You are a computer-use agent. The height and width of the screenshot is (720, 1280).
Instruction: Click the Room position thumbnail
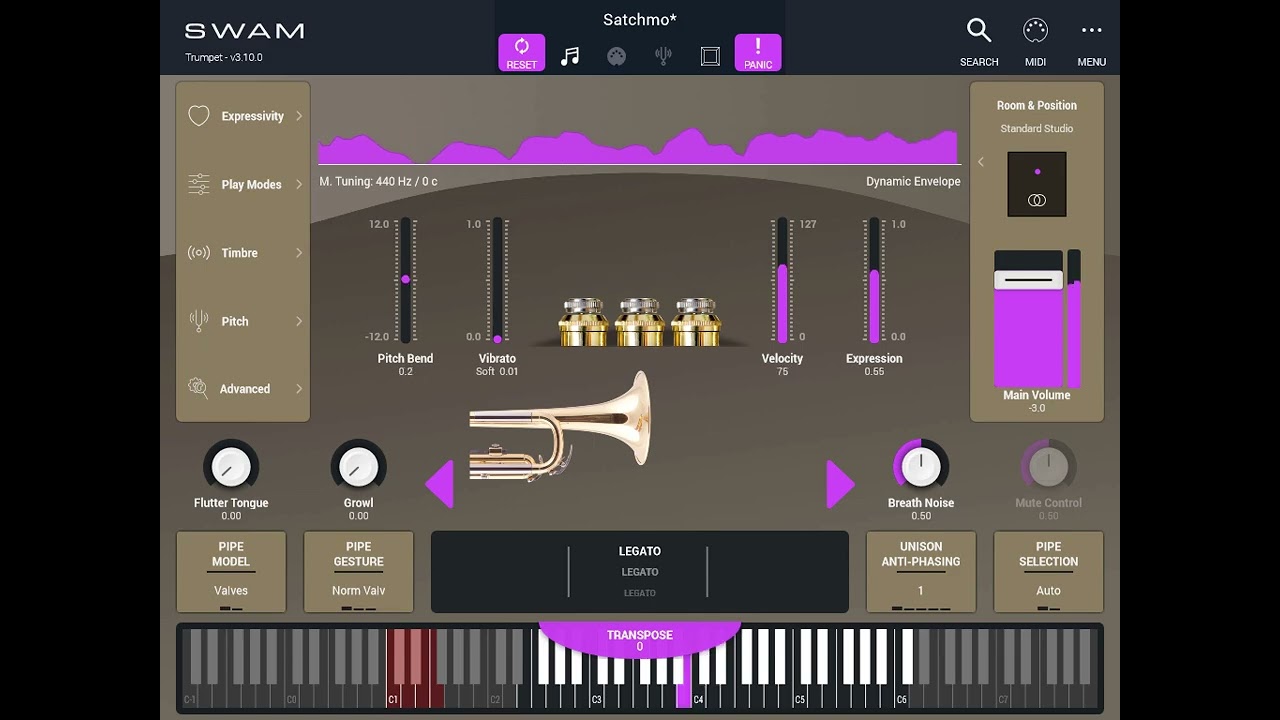(1037, 184)
